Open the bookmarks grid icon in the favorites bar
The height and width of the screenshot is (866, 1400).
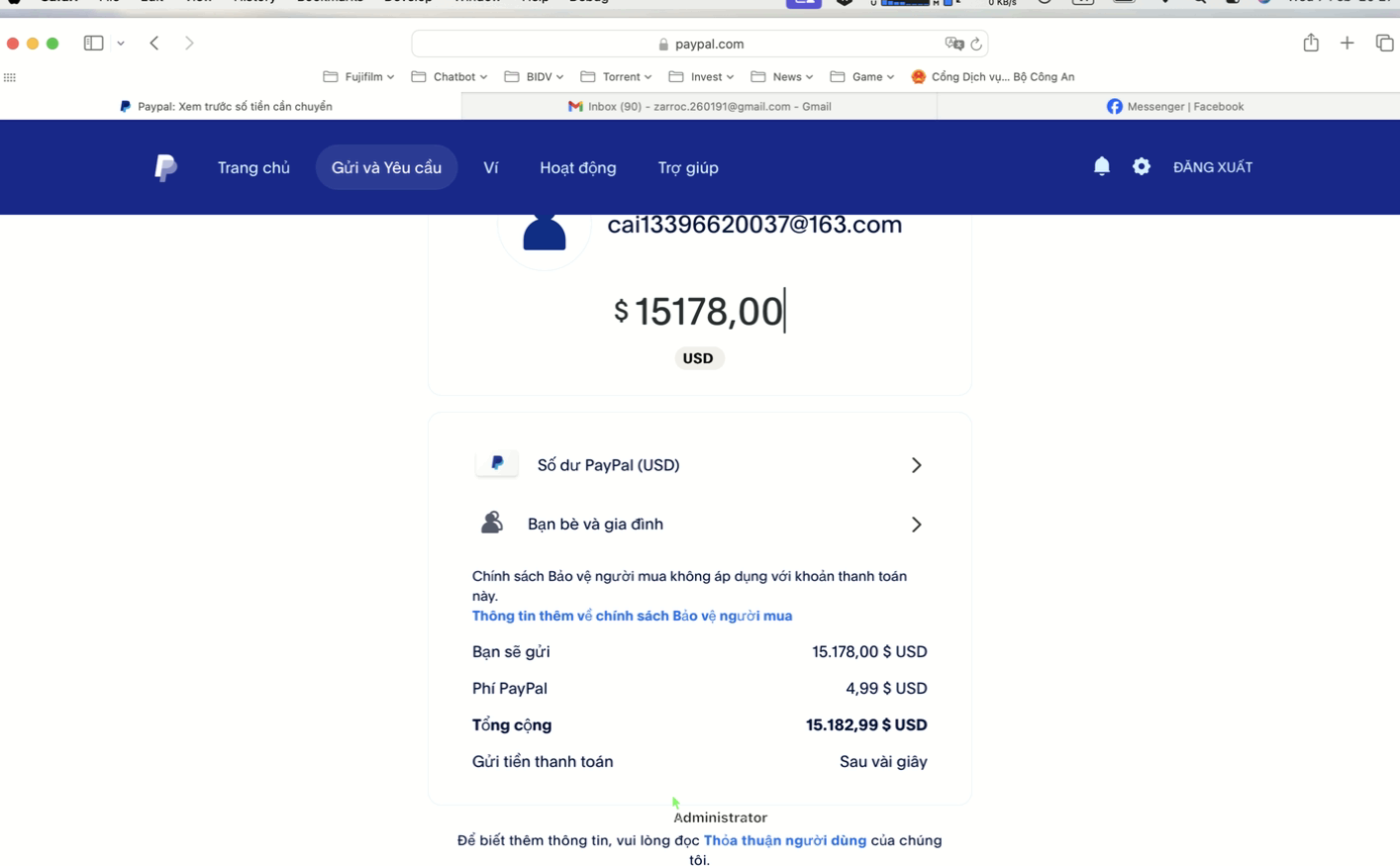click(10, 77)
